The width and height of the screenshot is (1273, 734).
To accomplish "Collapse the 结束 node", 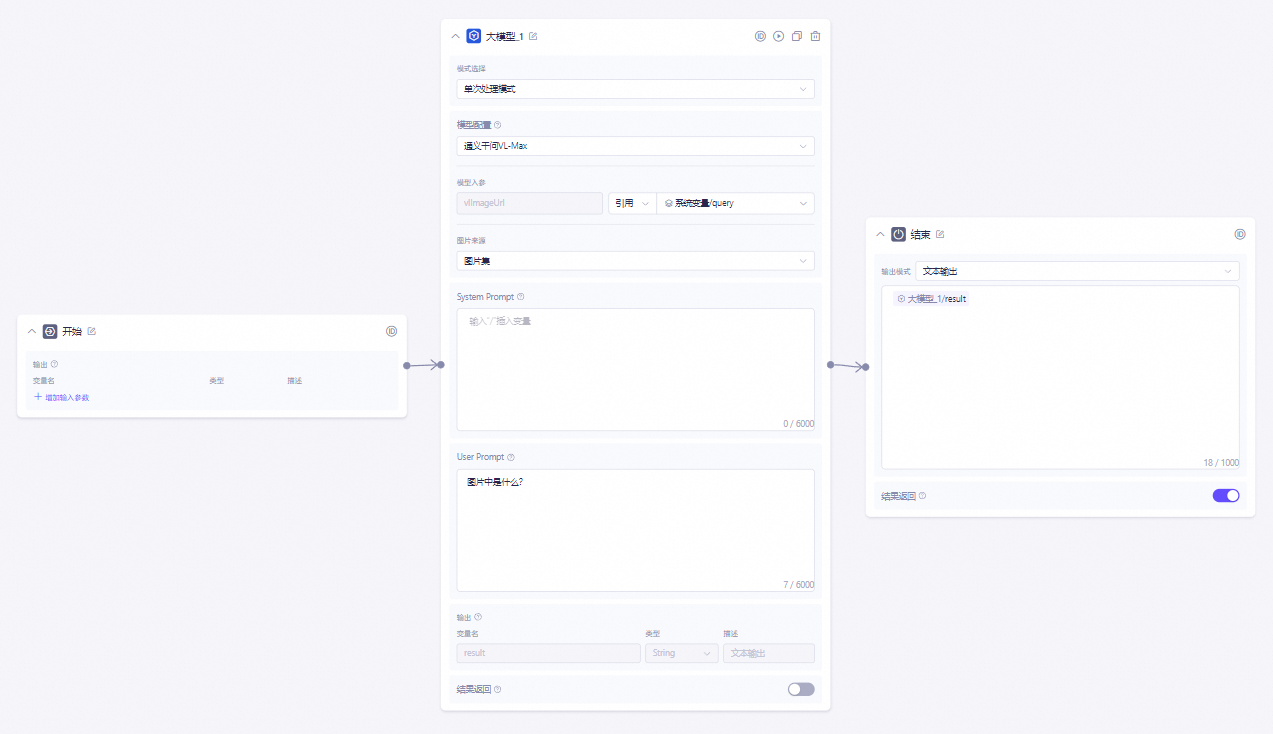I will click(881, 234).
